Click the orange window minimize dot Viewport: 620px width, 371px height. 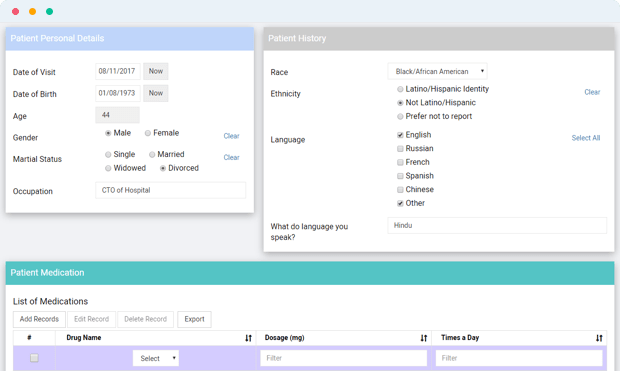tap(32, 11)
